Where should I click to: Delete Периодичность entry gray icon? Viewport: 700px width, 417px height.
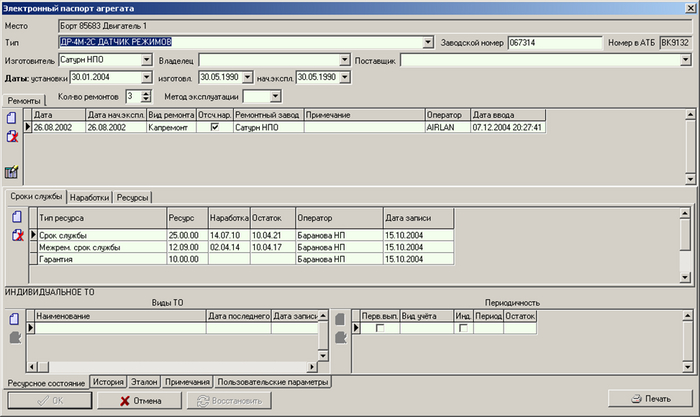point(341,337)
